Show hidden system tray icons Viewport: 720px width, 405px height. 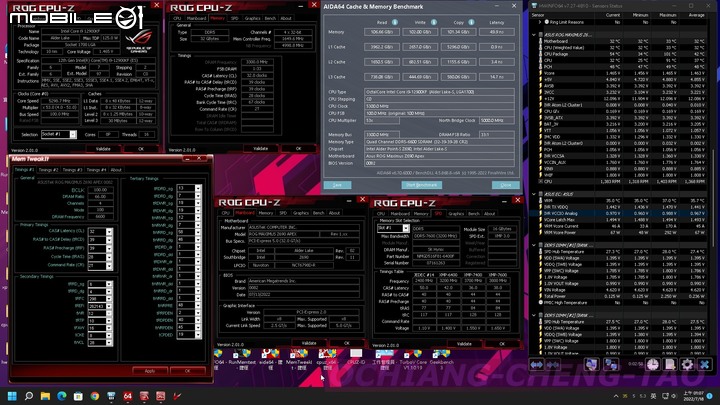(616, 396)
